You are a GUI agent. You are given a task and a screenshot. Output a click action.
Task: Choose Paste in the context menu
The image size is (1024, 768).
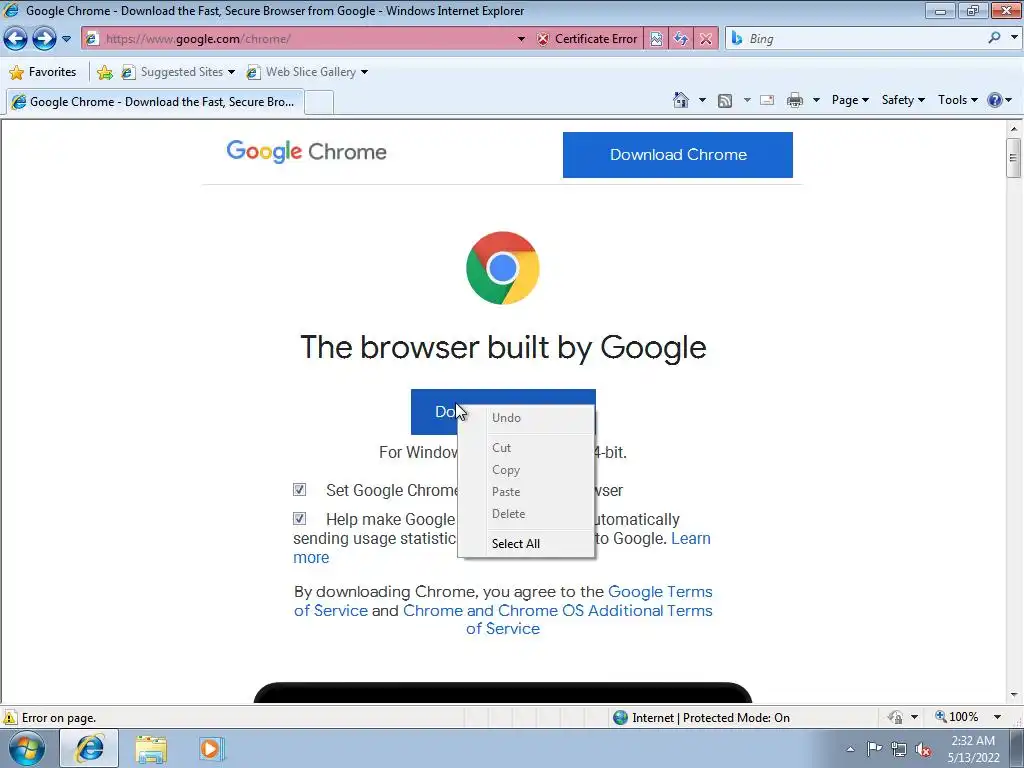click(526, 492)
